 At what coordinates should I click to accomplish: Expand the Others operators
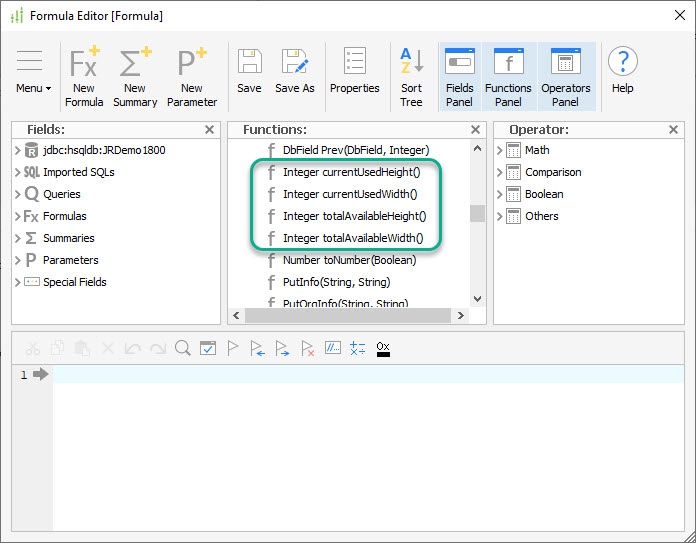pos(500,216)
